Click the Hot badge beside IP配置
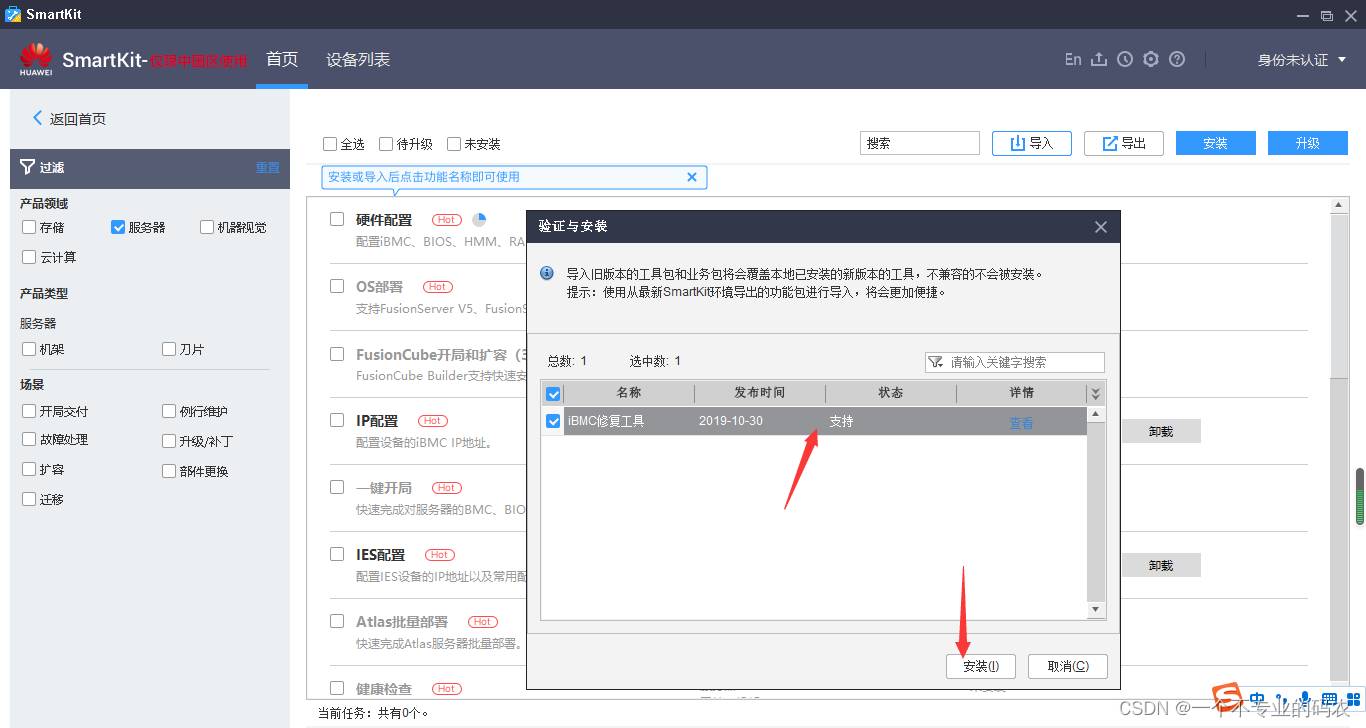The width and height of the screenshot is (1366, 728). click(x=433, y=420)
